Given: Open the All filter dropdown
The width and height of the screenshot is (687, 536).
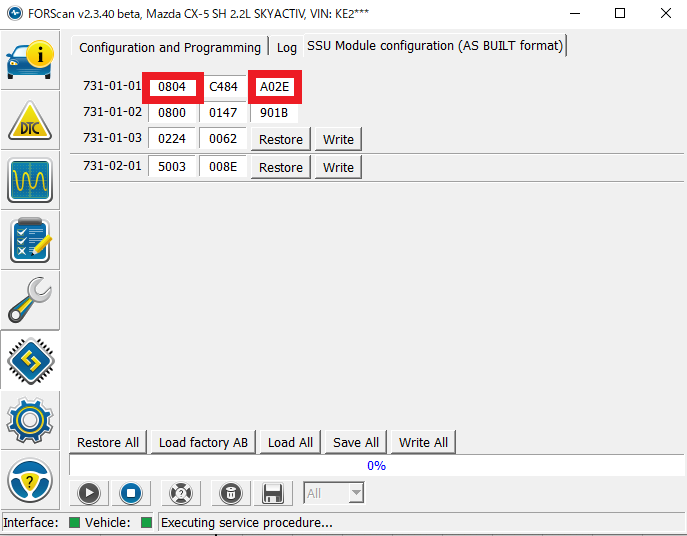Looking at the screenshot, I should [x=334, y=493].
